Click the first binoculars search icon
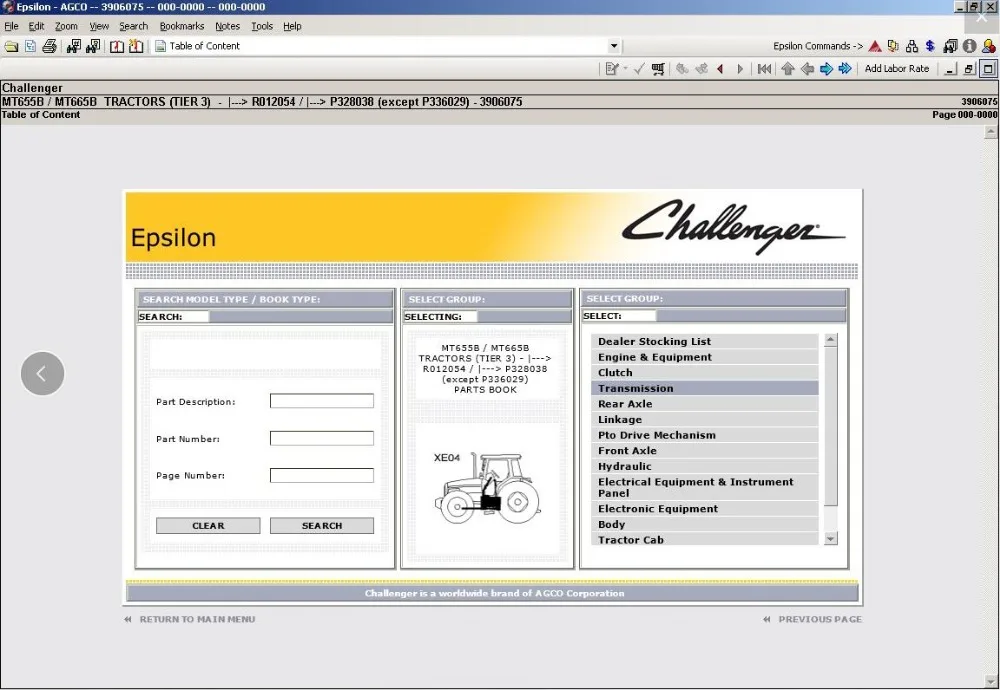This screenshot has height=690, width=1000. (x=73, y=46)
